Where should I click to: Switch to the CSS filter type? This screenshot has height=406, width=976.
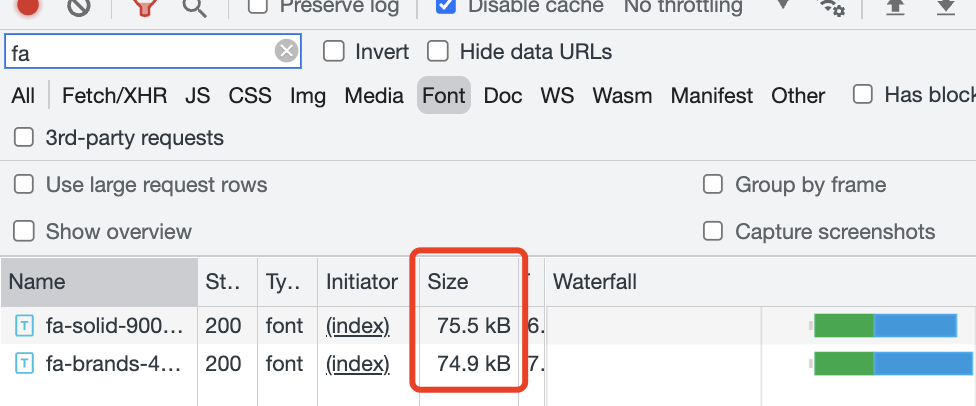[250, 95]
